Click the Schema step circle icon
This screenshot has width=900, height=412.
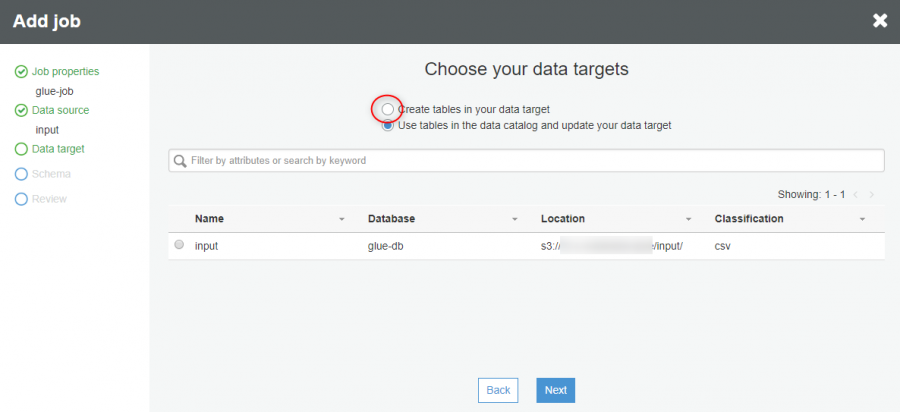point(21,174)
